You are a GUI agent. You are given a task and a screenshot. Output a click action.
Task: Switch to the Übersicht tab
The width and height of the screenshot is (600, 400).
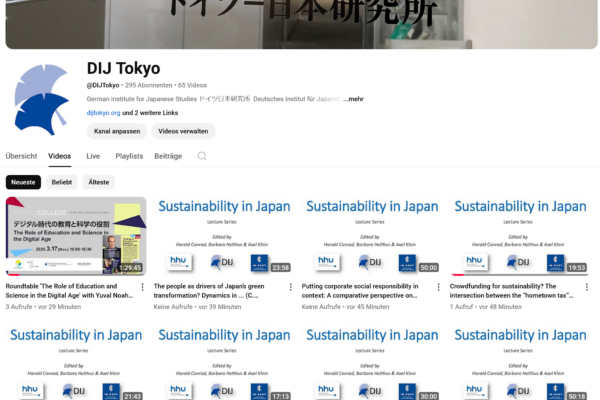(21, 156)
